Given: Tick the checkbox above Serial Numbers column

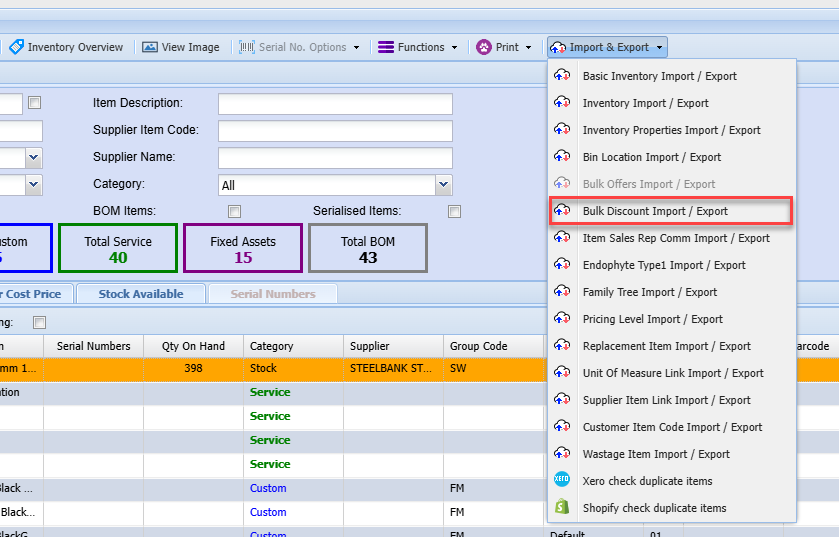Looking at the screenshot, I should pyautogui.click(x=40, y=322).
